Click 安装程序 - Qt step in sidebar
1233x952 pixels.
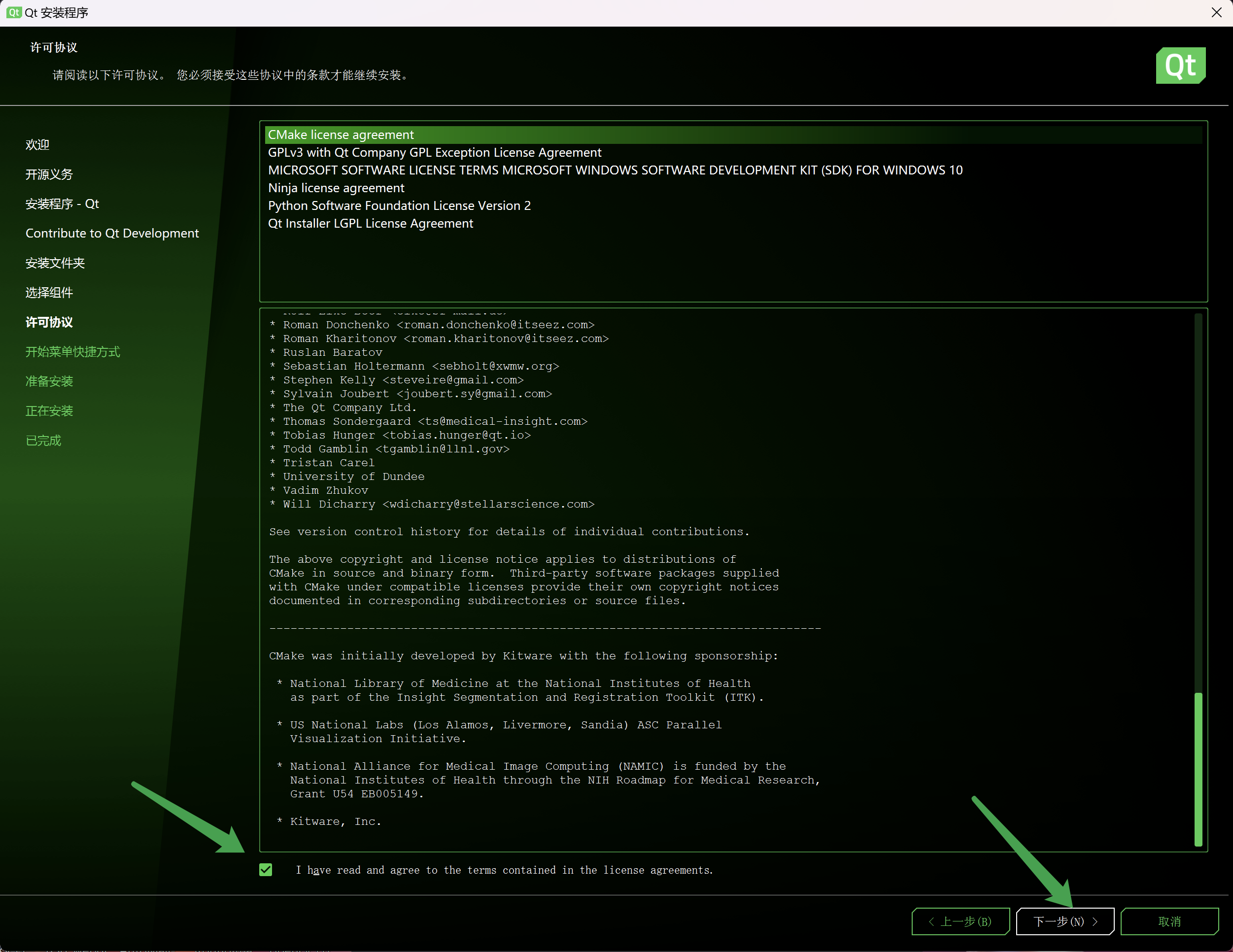click(x=62, y=204)
